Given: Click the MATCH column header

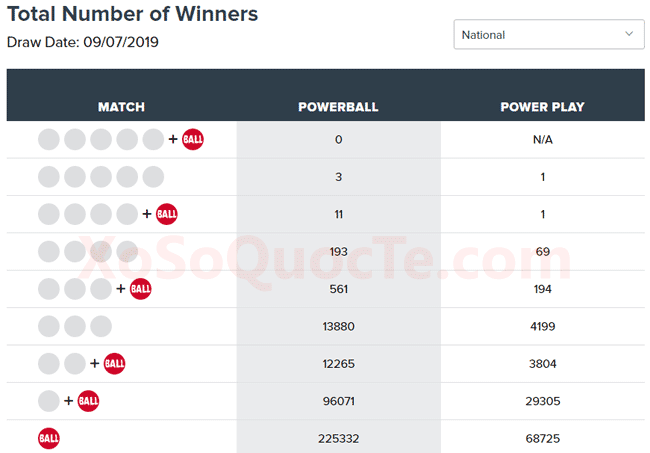Looking at the screenshot, I should click(x=121, y=107).
